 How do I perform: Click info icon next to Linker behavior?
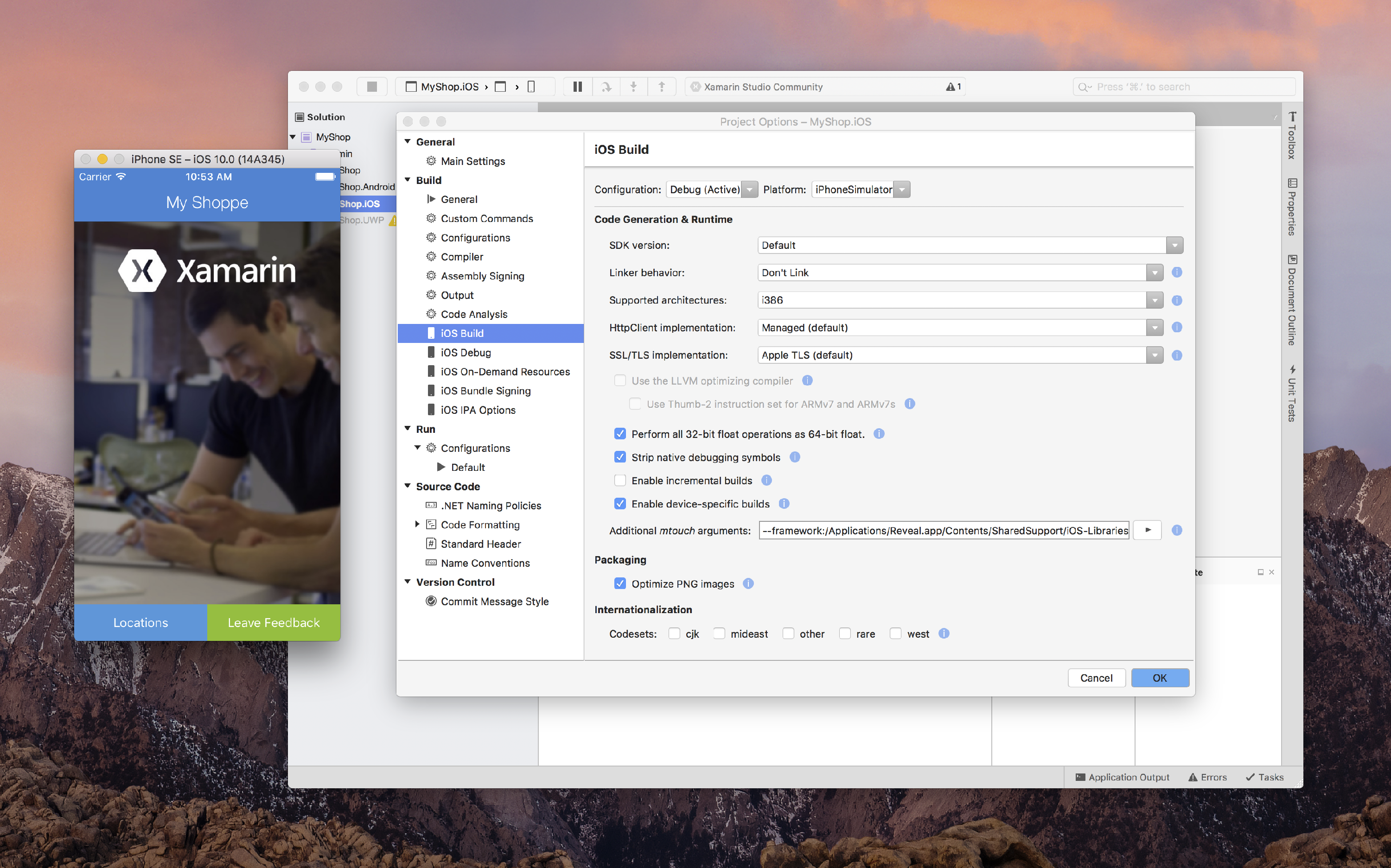point(1177,272)
